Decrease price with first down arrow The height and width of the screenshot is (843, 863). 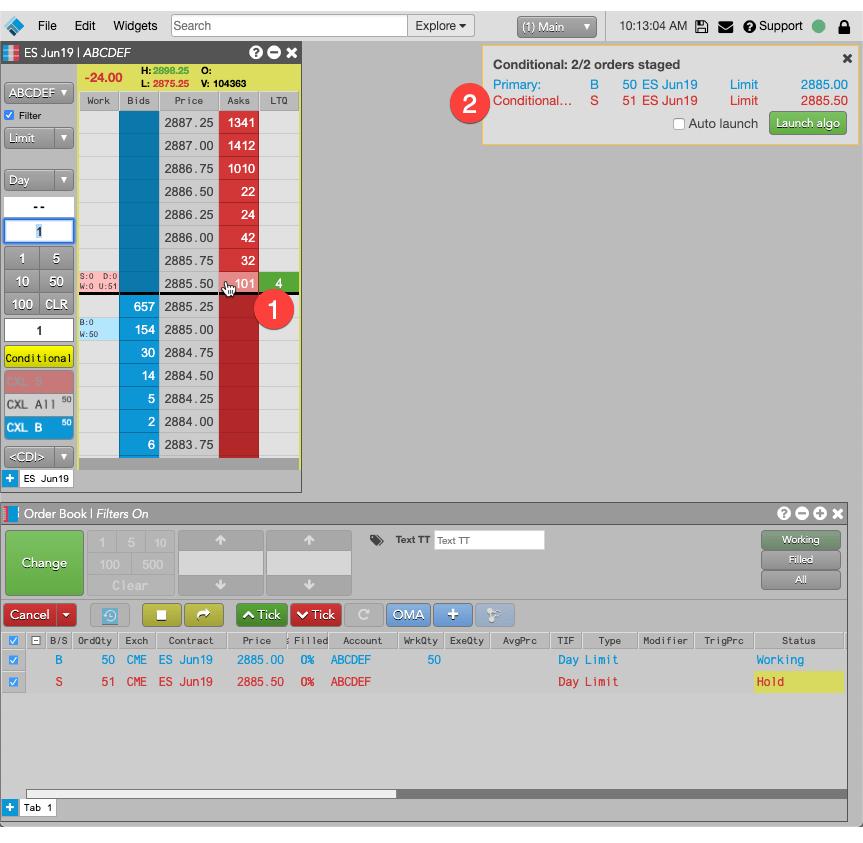click(x=221, y=585)
